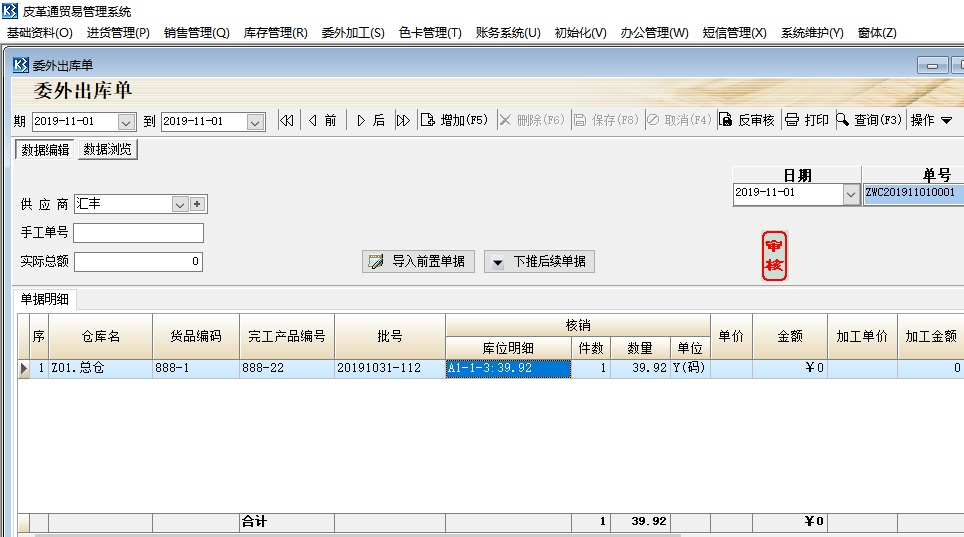The height and width of the screenshot is (537, 964).
Task: Select the 单据明细 tab
Action: [44, 299]
